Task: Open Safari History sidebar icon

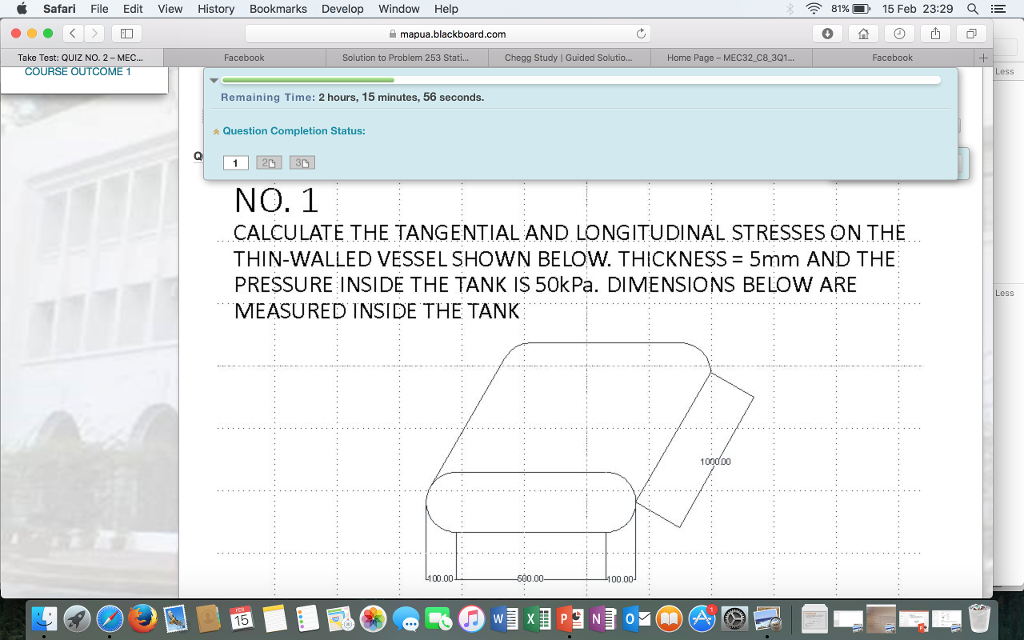Action: click(x=899, y=33)
